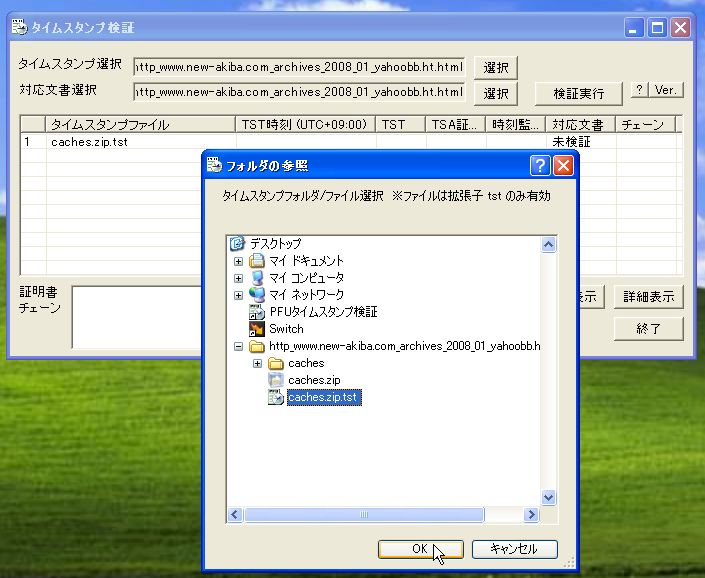705x578 pixels.
Task: Click the キャンセル button
Action: pos(514,549)
